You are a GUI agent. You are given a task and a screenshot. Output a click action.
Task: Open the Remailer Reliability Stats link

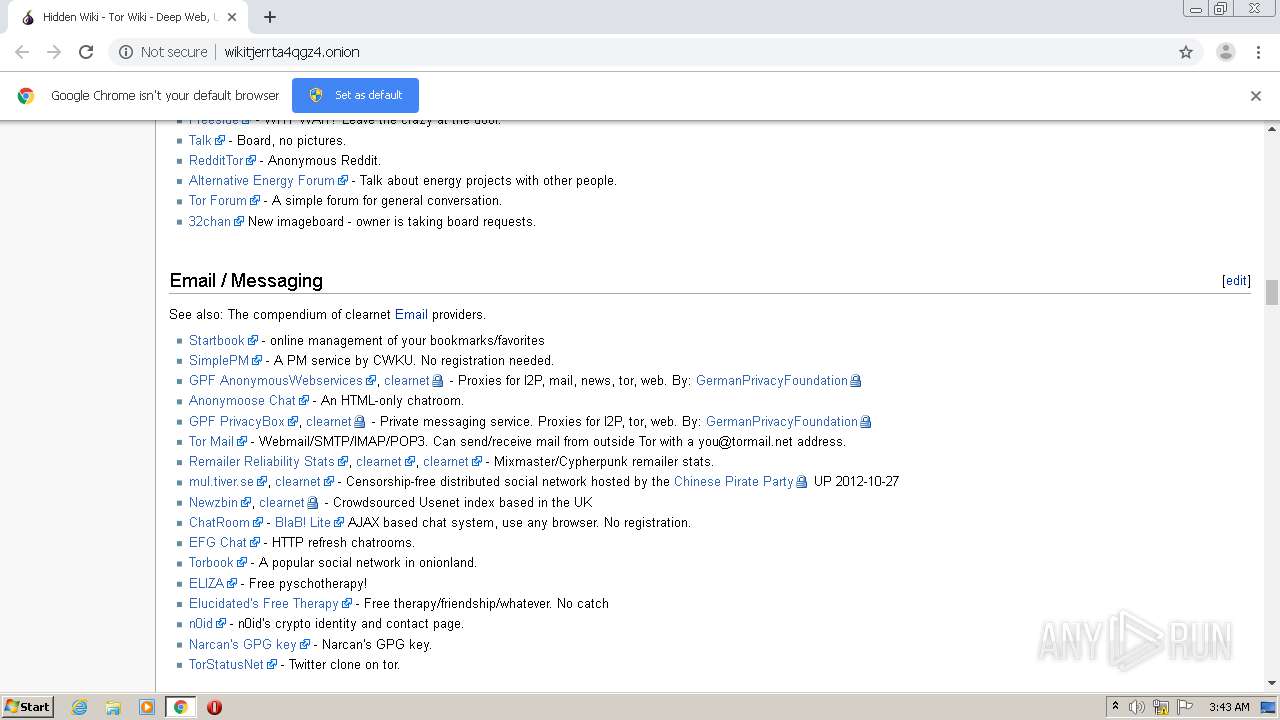(x=262, y=461)
